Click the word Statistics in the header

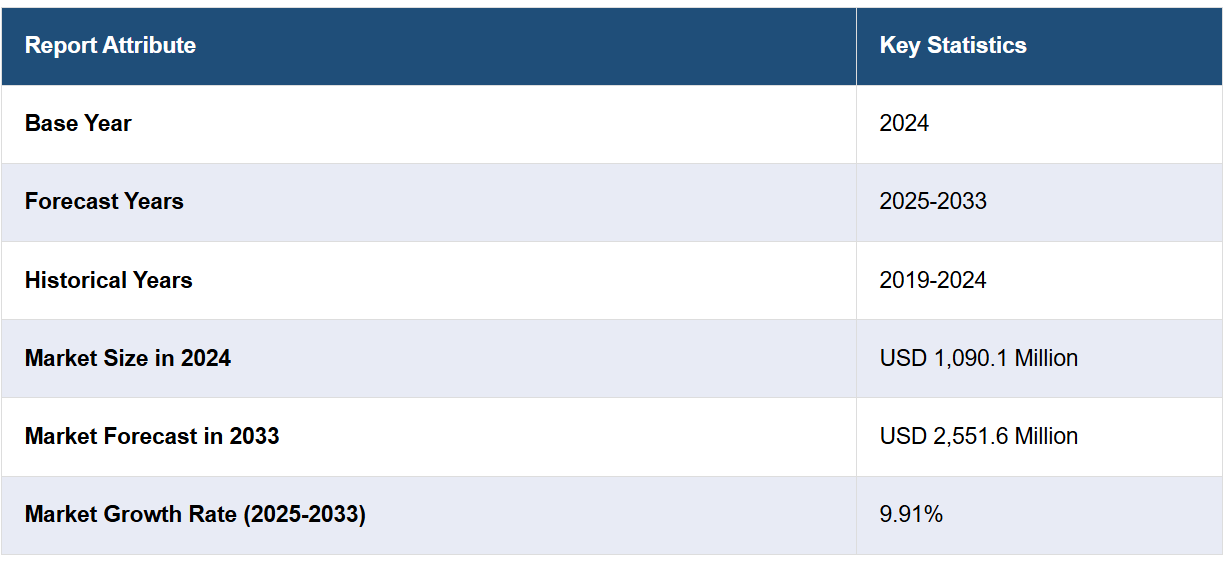(x=976, y=46)
